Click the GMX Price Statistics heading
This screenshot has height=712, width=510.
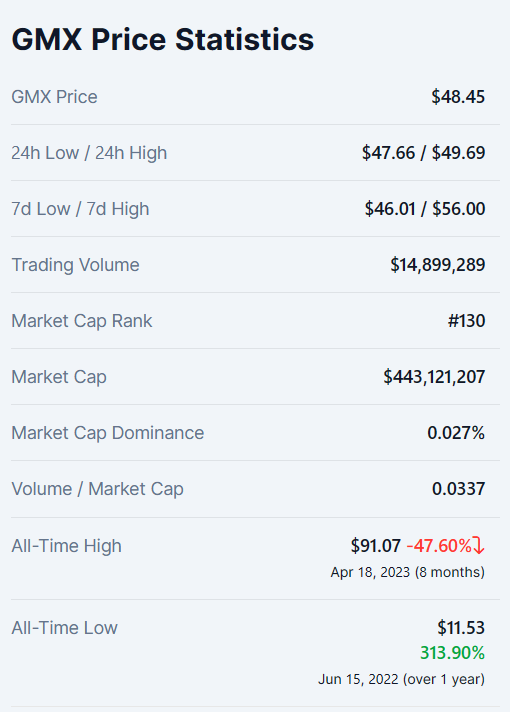point(163,40)
